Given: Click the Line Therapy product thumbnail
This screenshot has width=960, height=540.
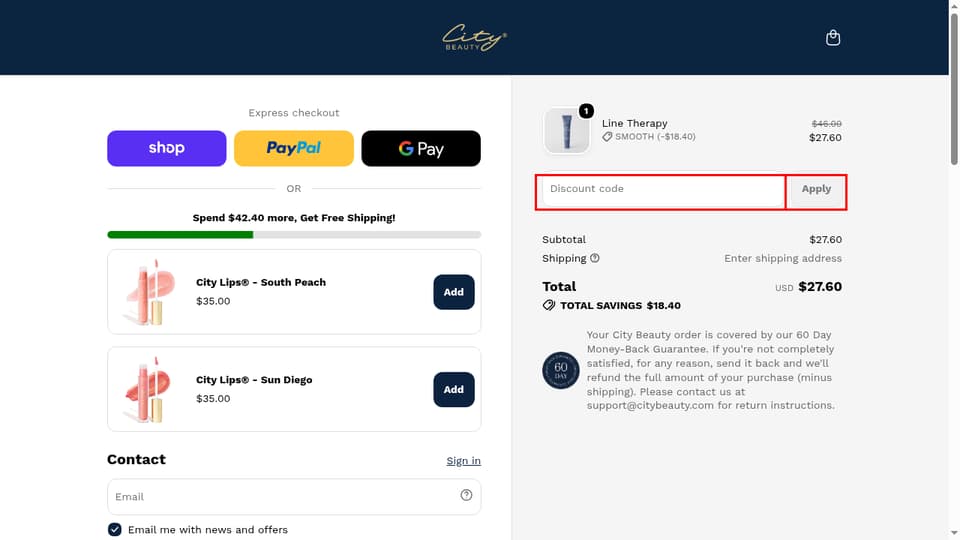Looking at the screenshot, I should point(567,131).
